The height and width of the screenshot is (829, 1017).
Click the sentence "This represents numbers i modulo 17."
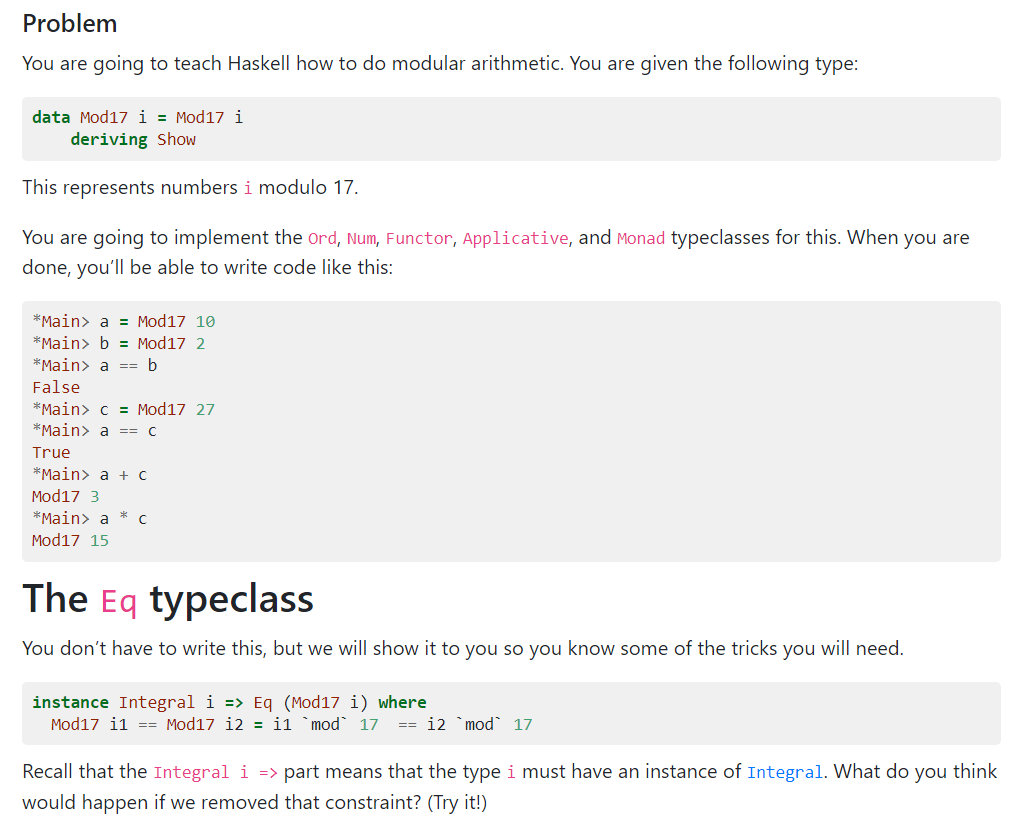[x=190, y=187]
